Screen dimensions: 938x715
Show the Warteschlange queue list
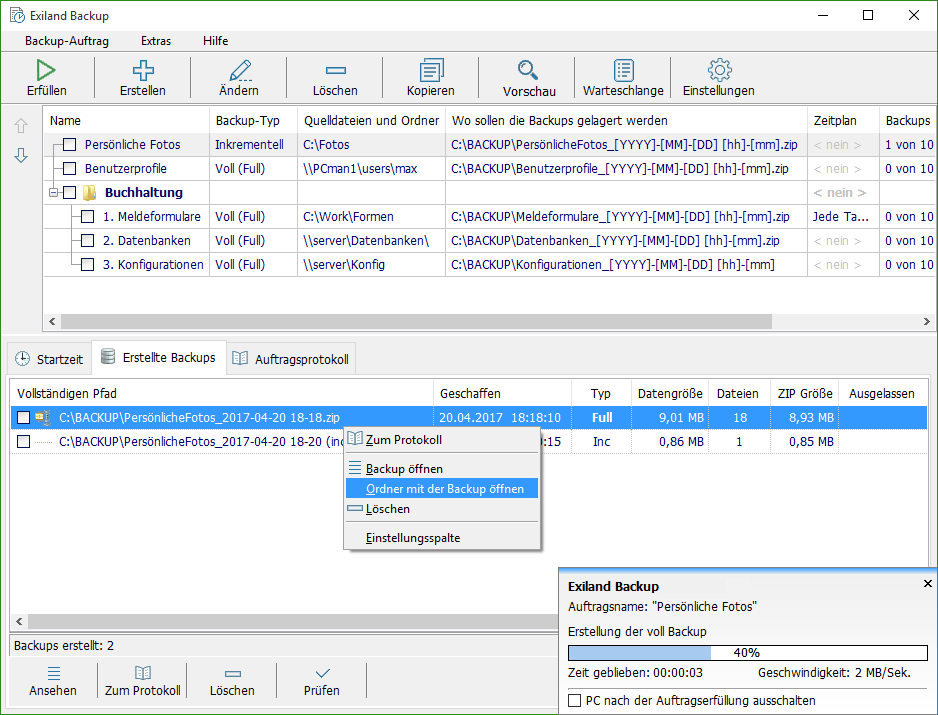pos(623,70)
